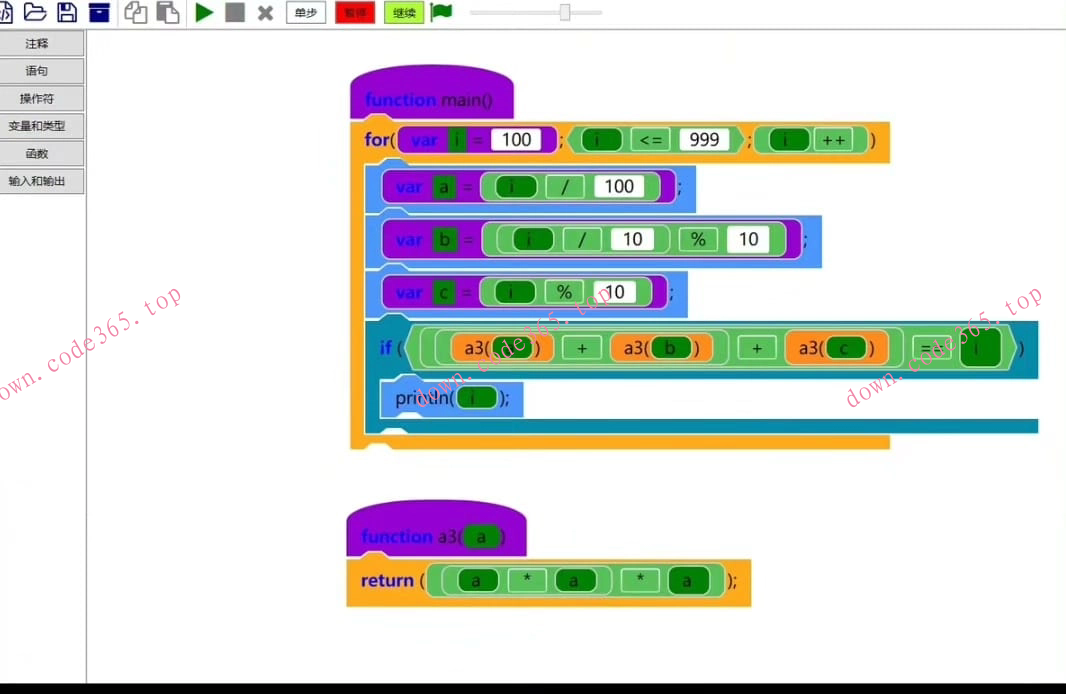Click the red pause button
This screenshot has height=694, width=1066.
(x=355, y=12)
